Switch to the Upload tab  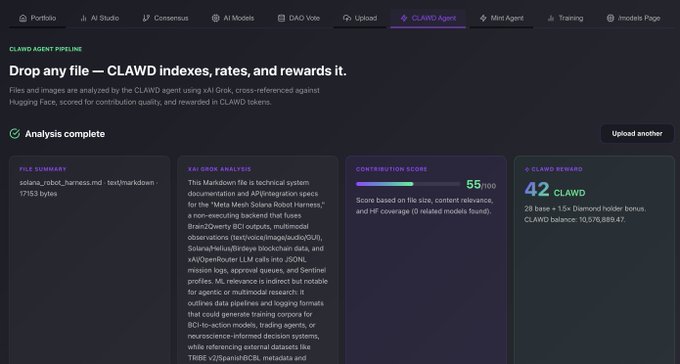pyautogui.click(x=360, y=18)
